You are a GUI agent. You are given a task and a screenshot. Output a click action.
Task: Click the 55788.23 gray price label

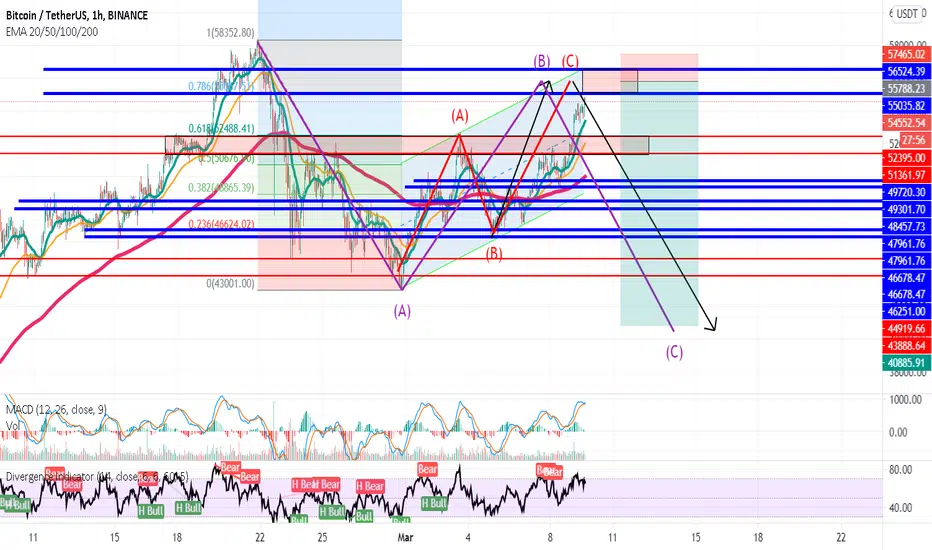pos(906,89)
